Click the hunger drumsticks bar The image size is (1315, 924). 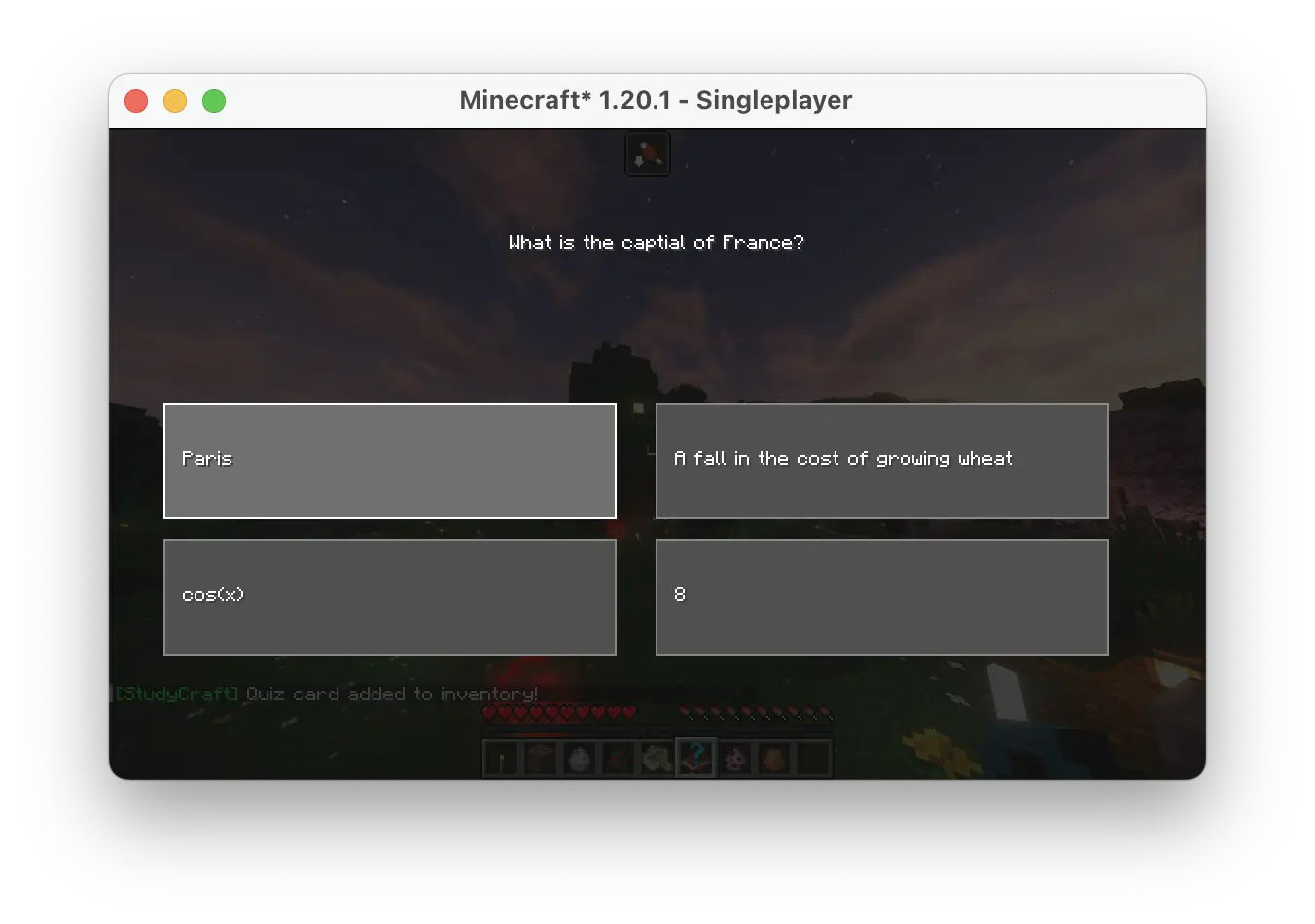point(756,713)
